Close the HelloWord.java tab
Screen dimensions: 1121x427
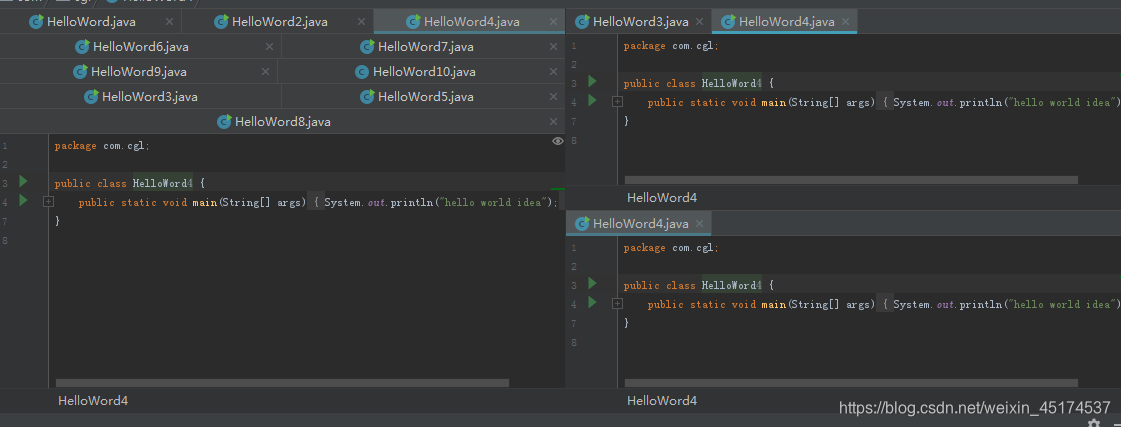(x=169, y=22)
